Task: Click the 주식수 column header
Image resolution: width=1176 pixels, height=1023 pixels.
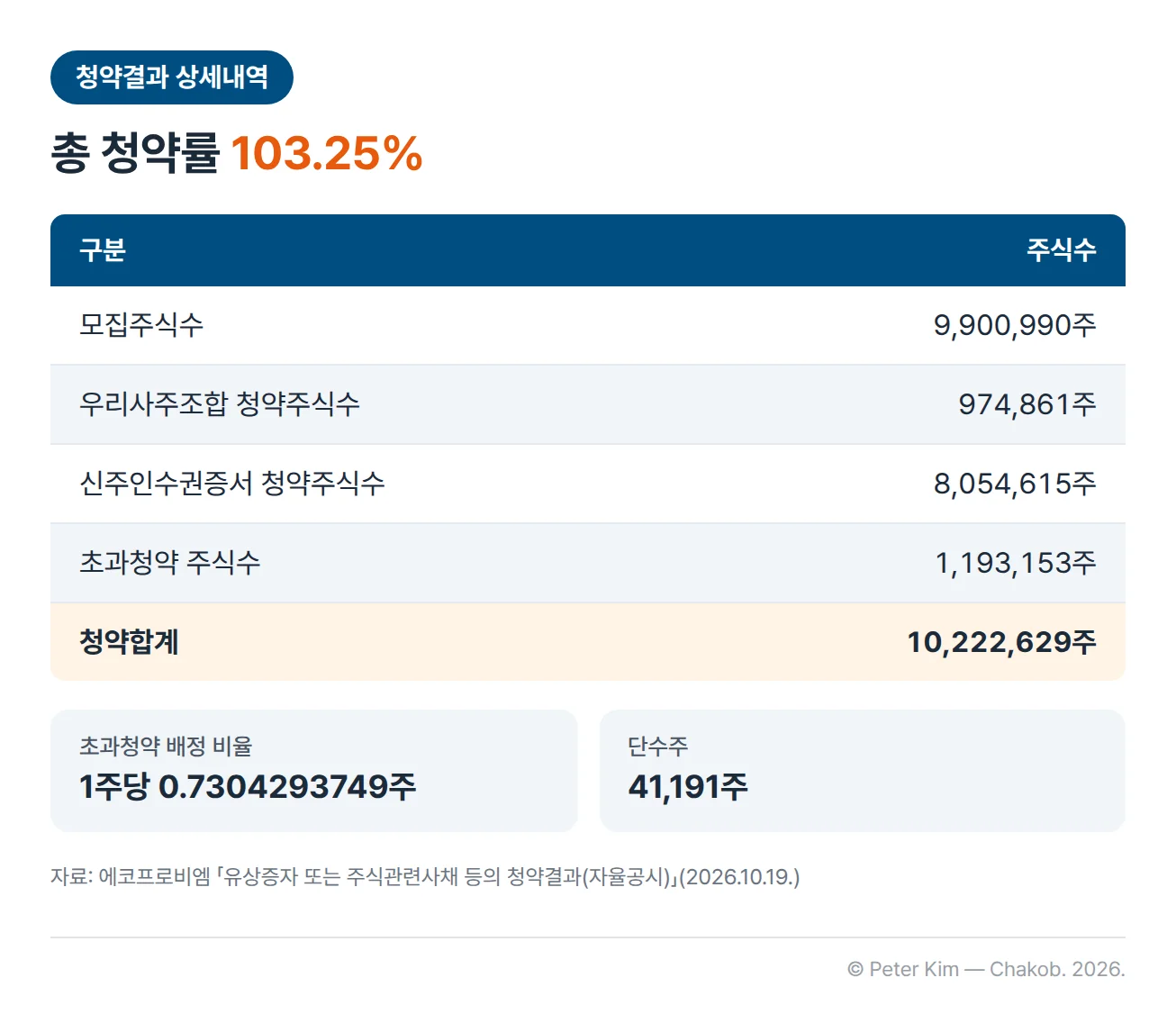Action: [1062, 250]
